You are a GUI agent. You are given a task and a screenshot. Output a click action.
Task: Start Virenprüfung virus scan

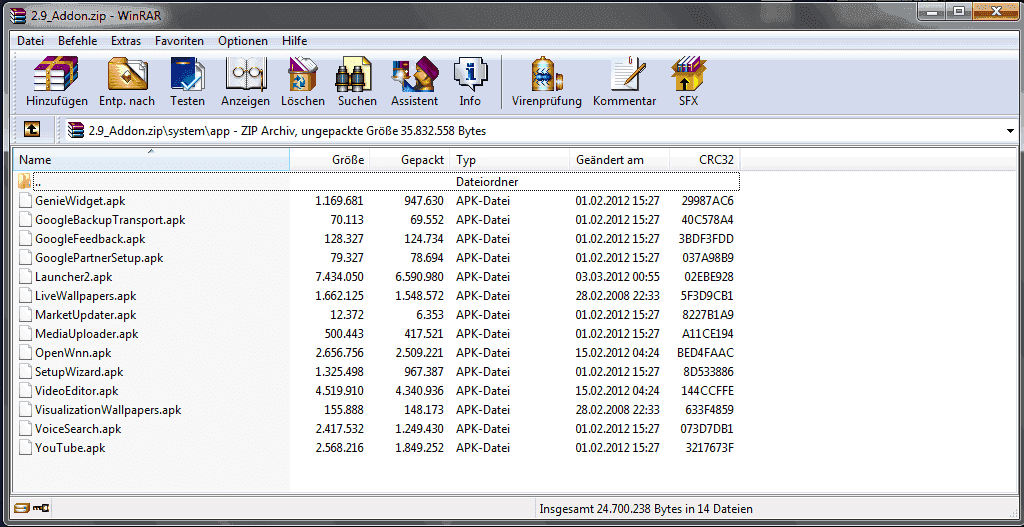pos(547,82)
